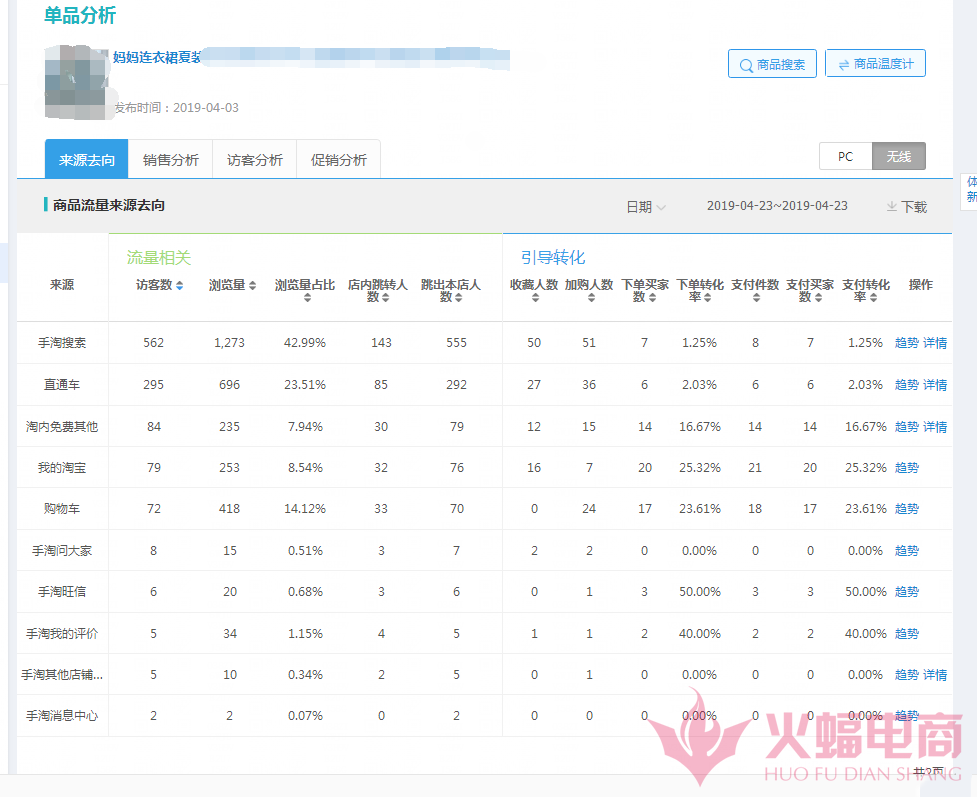Toggle view to PC
This screenshot has width=977, height=797.
pyautogui.click(x=845, y=157)
